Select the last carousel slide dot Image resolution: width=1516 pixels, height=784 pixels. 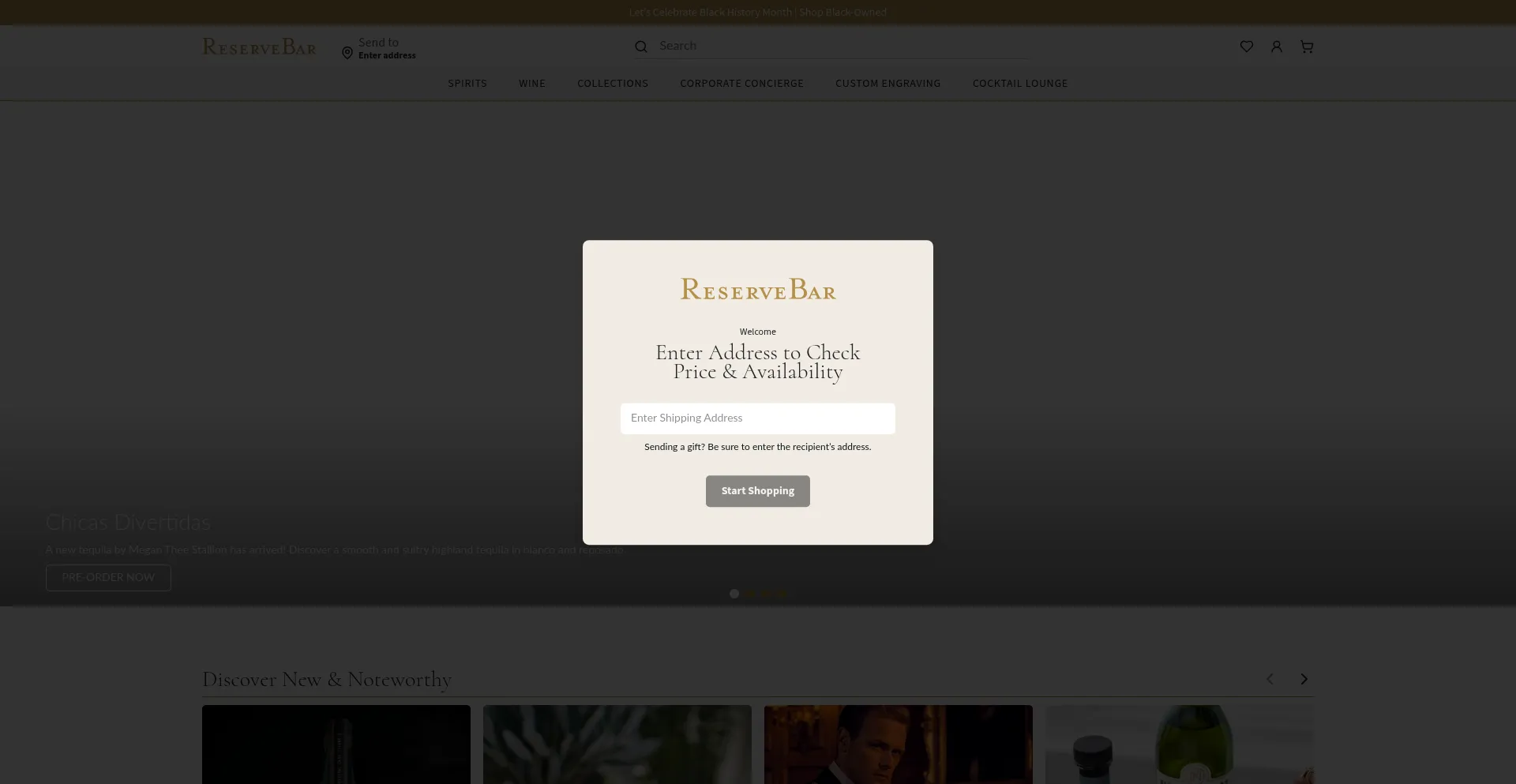[782, 594]
